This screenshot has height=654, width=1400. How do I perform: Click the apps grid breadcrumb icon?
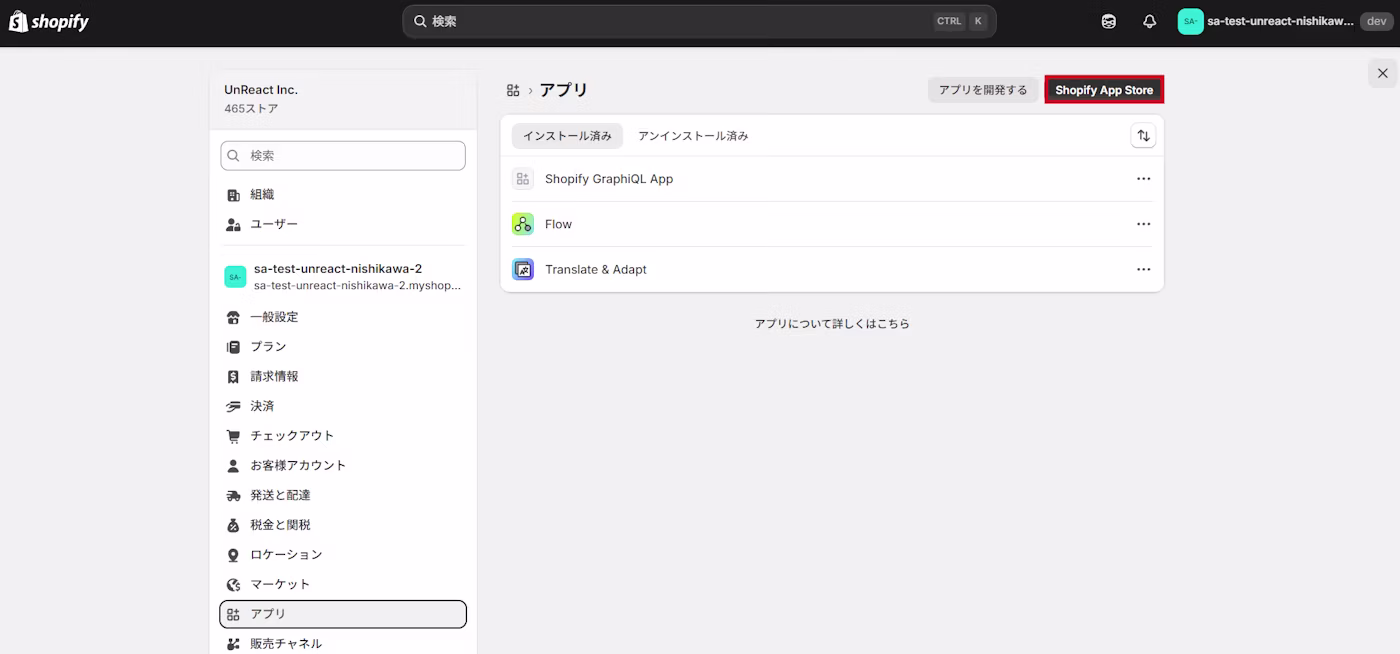(x=513, y=90)
